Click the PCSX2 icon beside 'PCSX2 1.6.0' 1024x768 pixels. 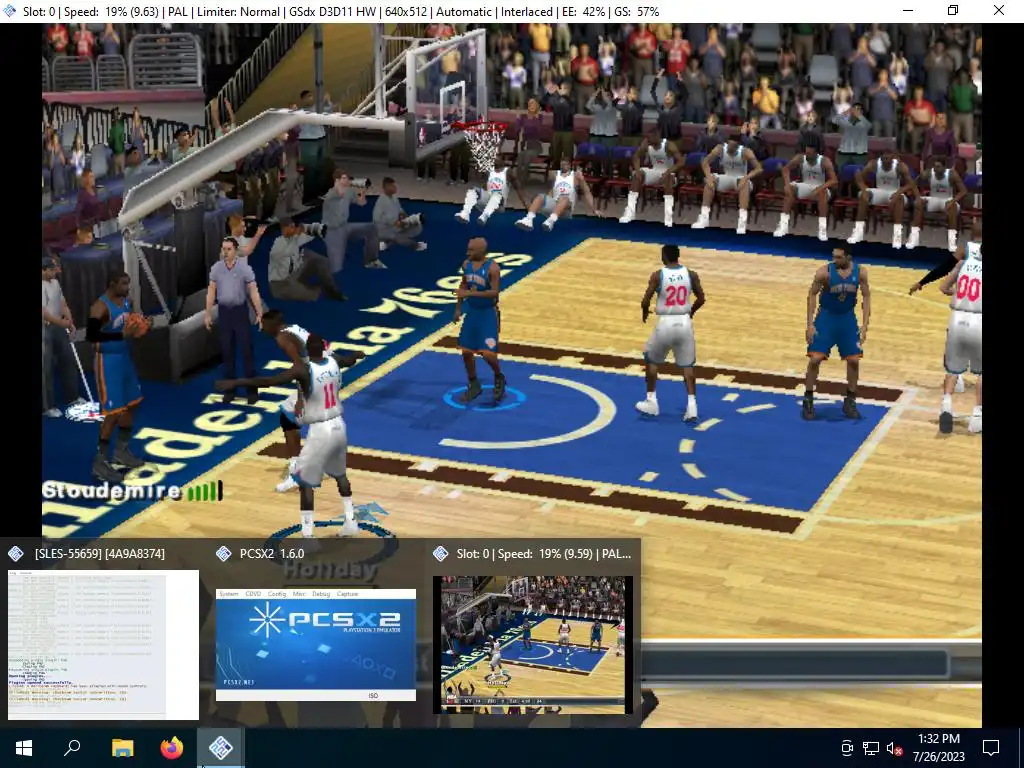pyautogui.click(x=223, y=554)
